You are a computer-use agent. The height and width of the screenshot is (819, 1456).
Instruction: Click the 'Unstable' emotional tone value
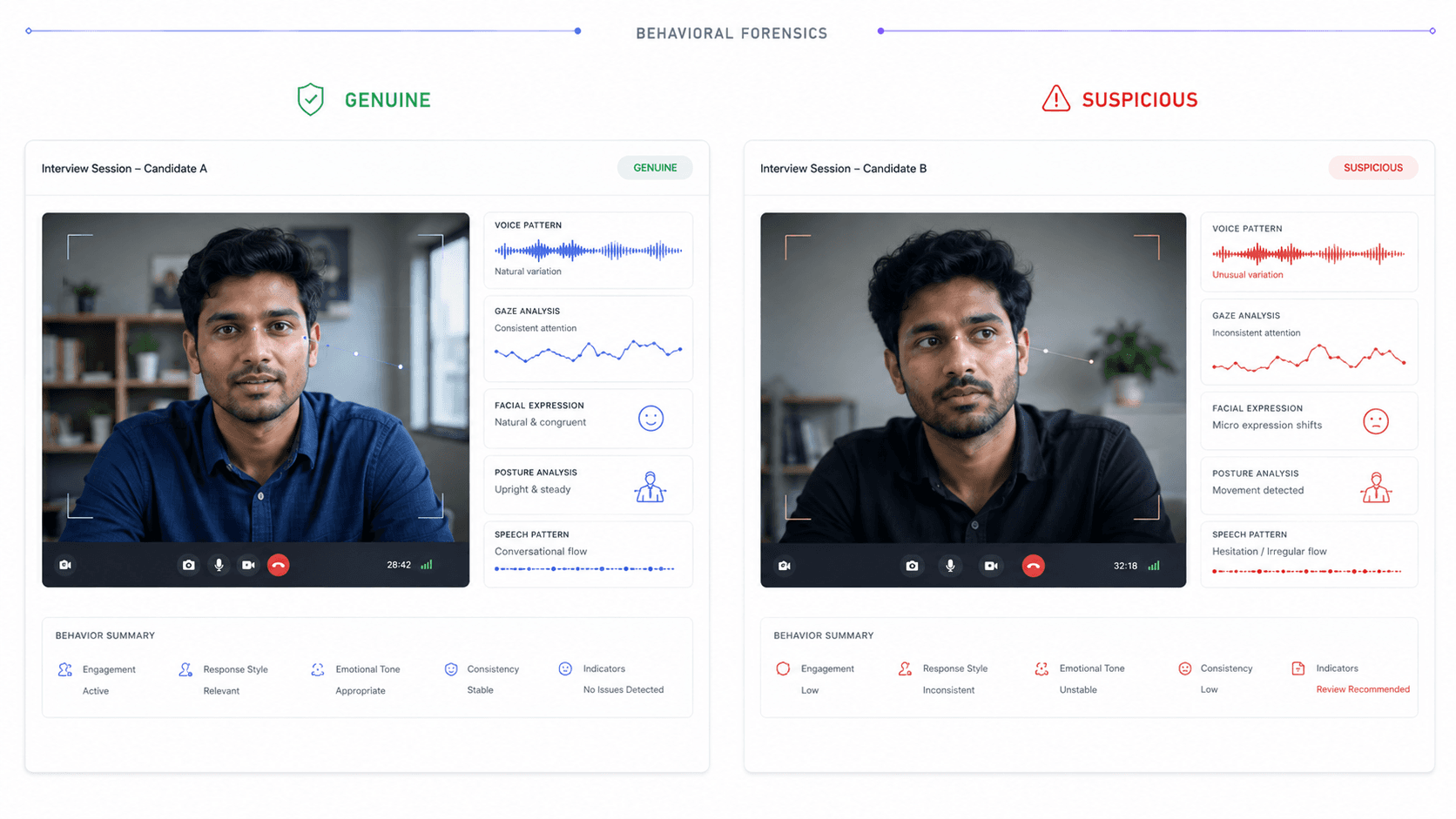click(1078, 690)
